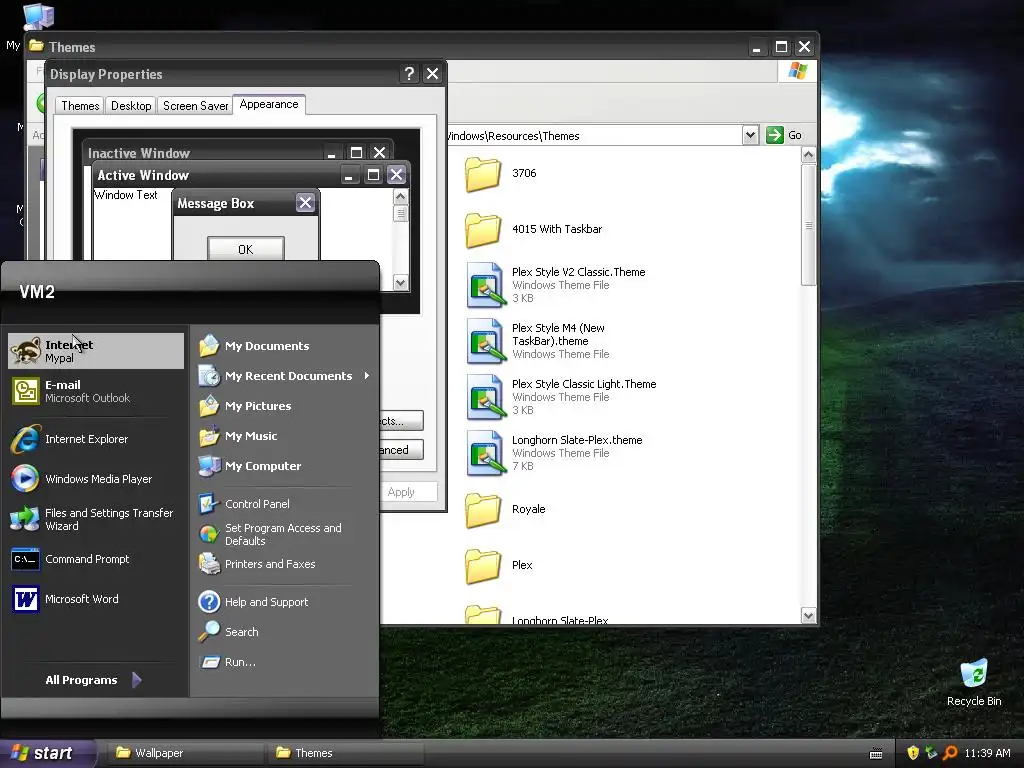The height and width of the screenshot is (768, 1024).
Task: Open the address bar dropdown in Themes window
Action: 750,135
